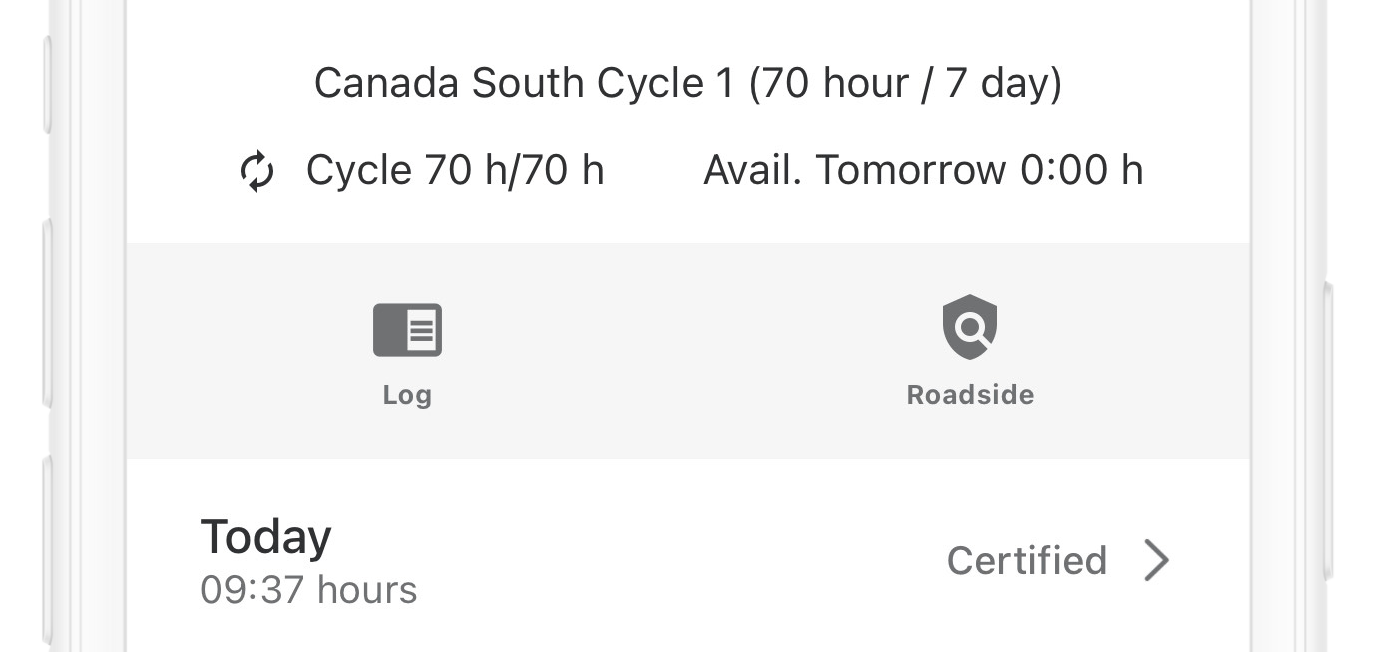Open the Log book icon
Viewport: 1384px width, 652px height.
click(407, 330)
